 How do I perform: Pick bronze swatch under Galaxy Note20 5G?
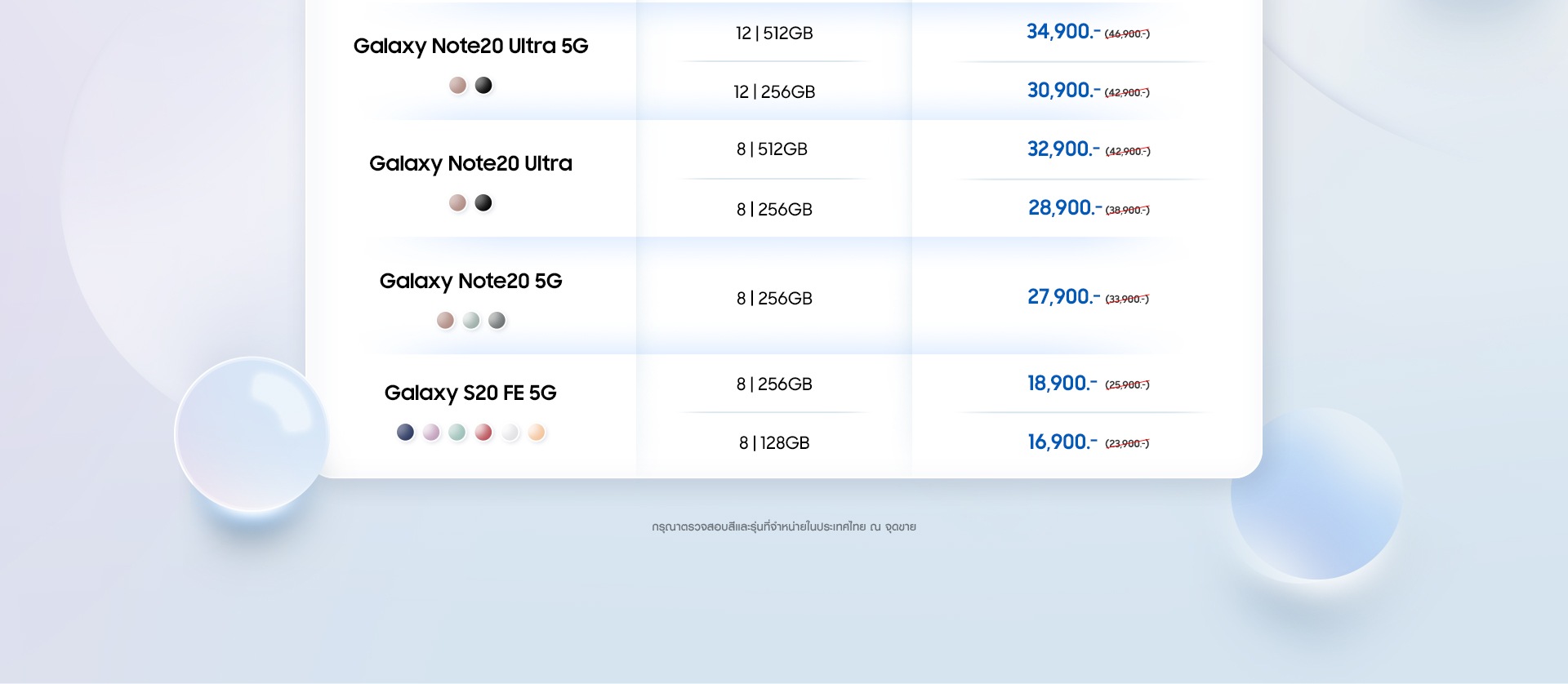coord(445,320)
